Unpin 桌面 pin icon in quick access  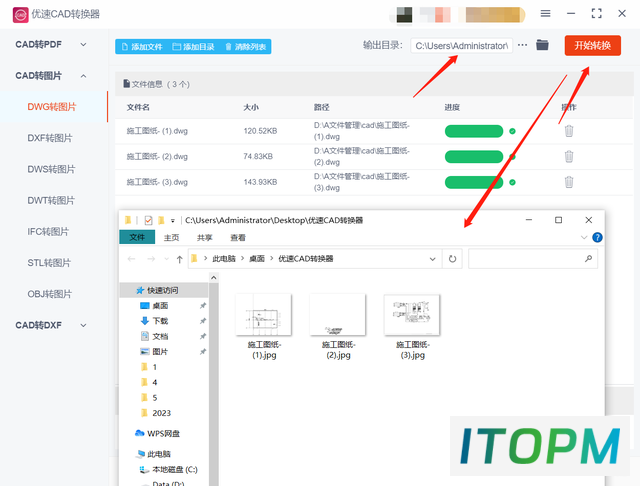(203, 306)
